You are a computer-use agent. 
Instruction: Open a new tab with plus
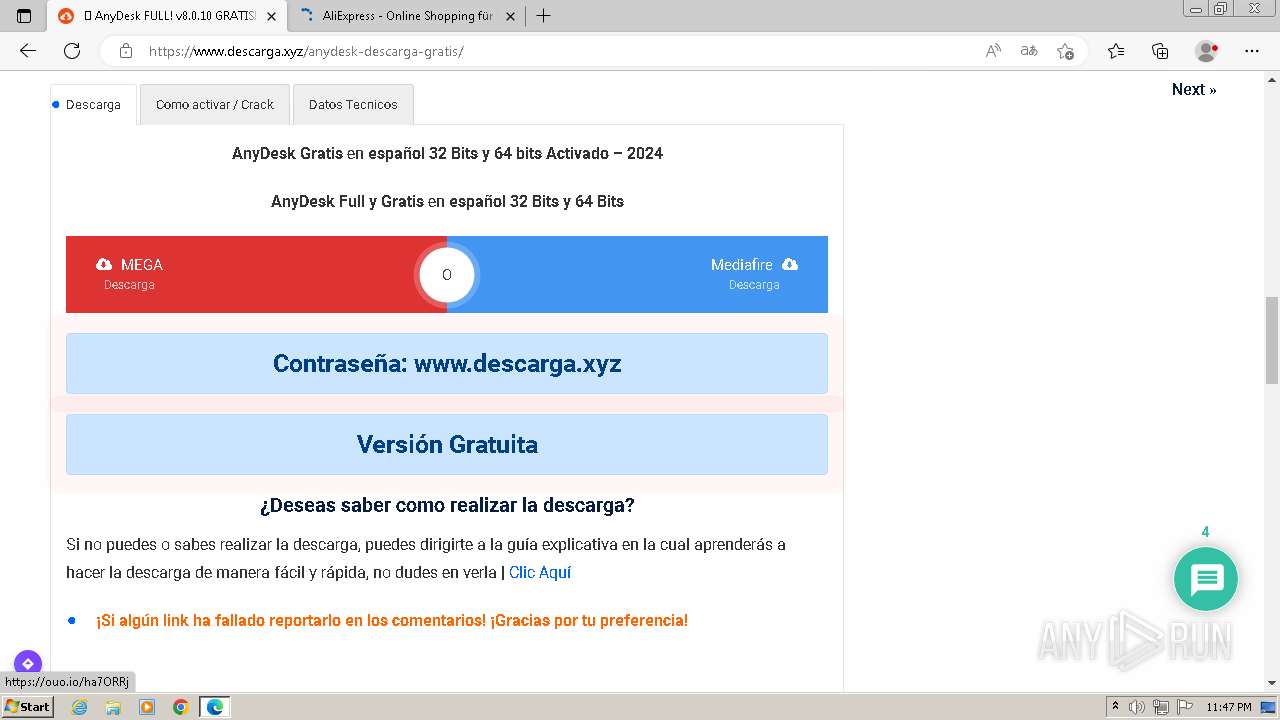(543, 16)
